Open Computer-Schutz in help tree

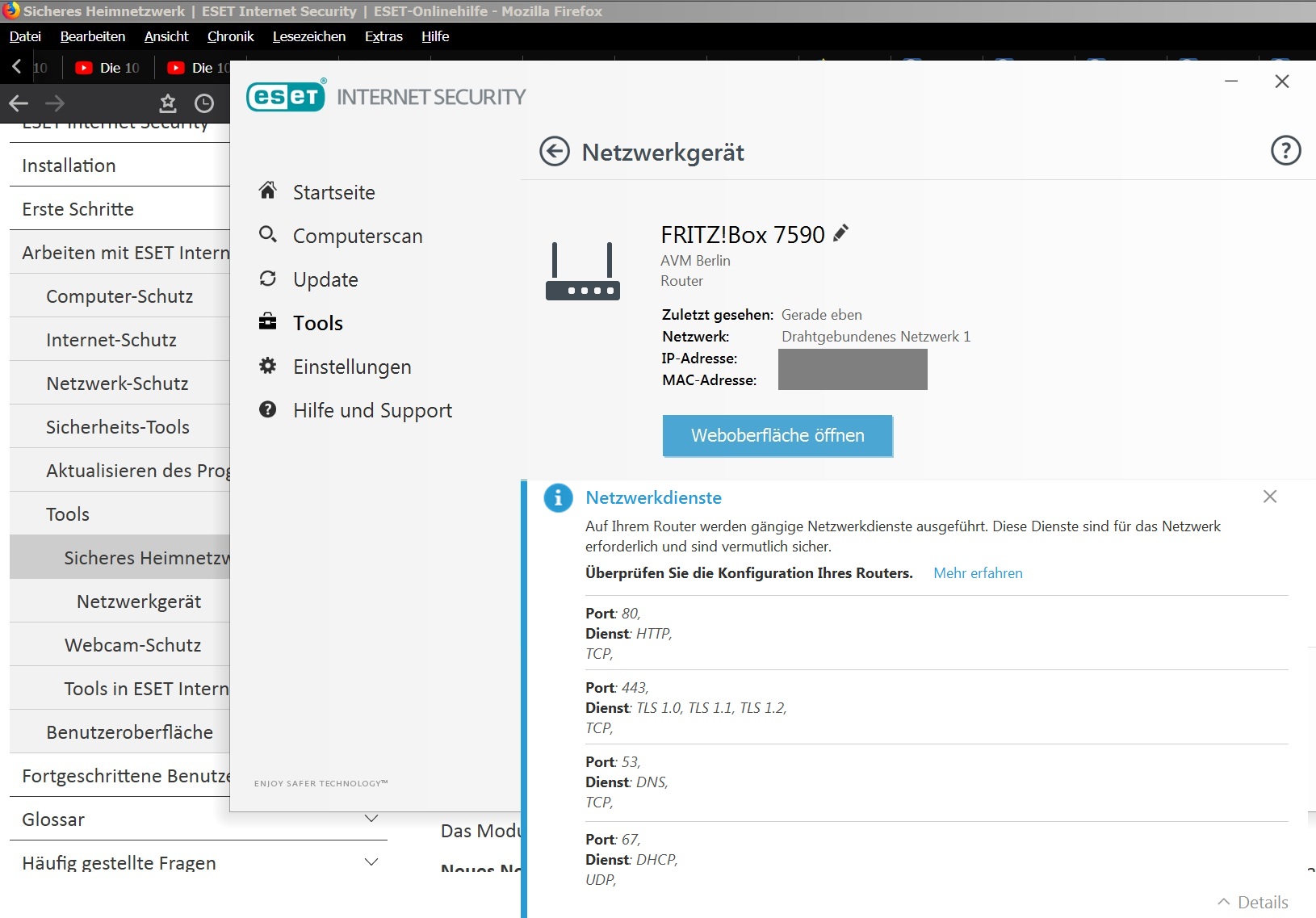click(119, 296)
